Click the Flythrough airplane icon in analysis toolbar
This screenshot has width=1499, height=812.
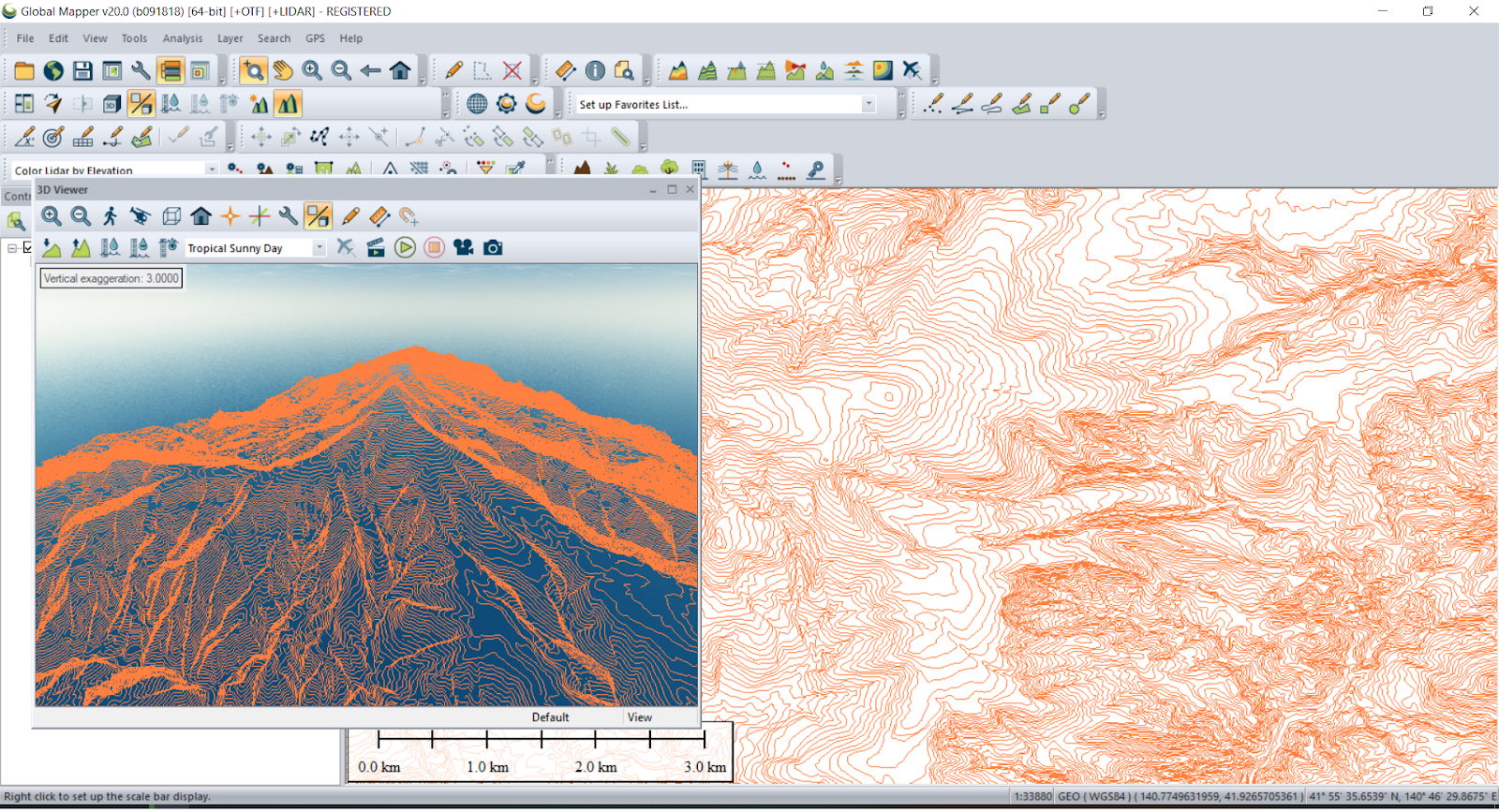click(912, 70)
